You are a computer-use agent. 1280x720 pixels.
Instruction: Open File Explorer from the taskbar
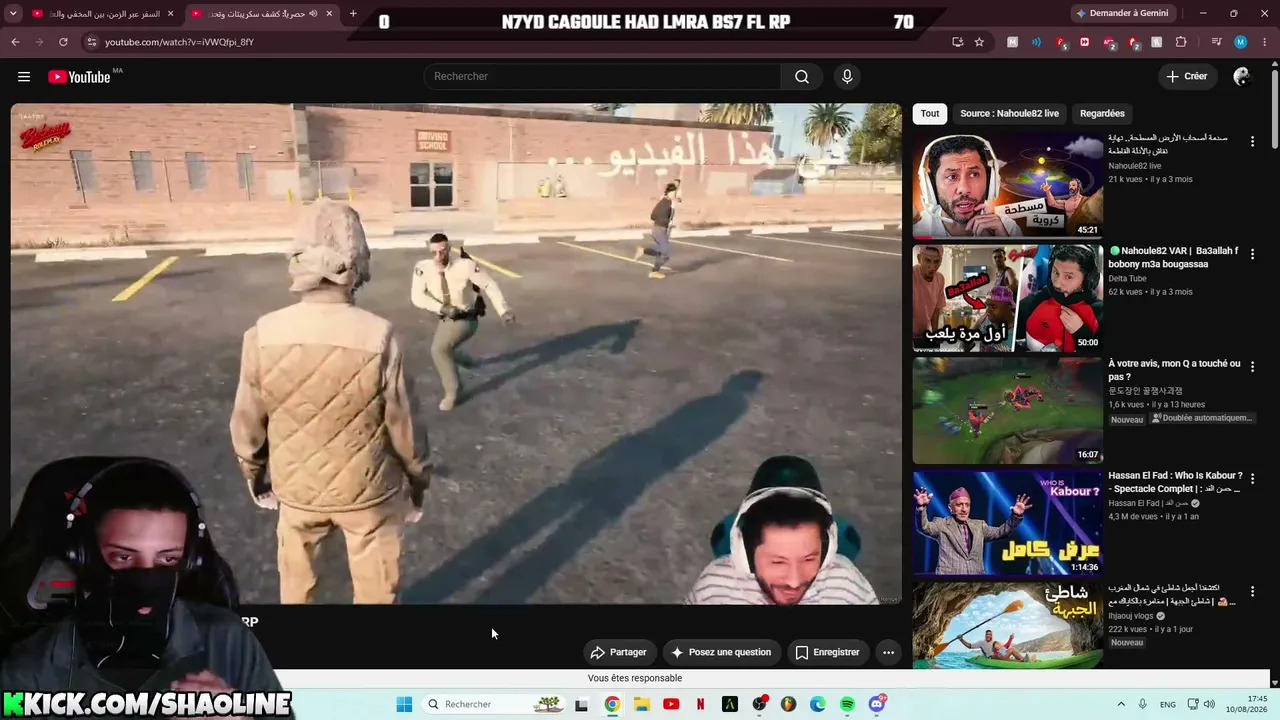click(x=641, y=704)
